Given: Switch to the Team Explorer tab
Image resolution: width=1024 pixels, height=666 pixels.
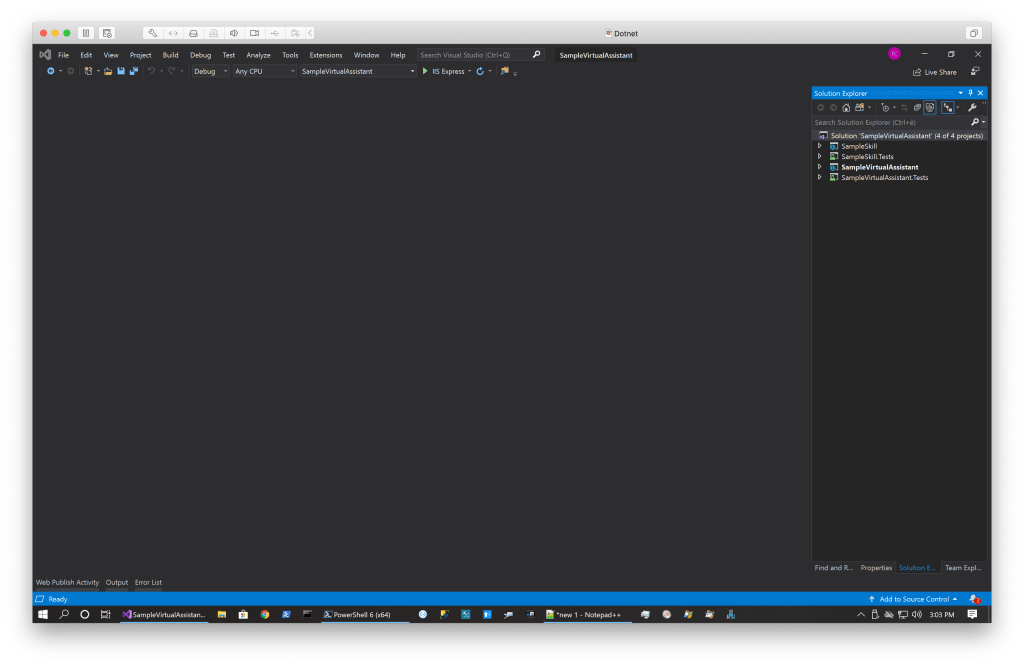Looking at the screenshot, I should tap(963, 568).
